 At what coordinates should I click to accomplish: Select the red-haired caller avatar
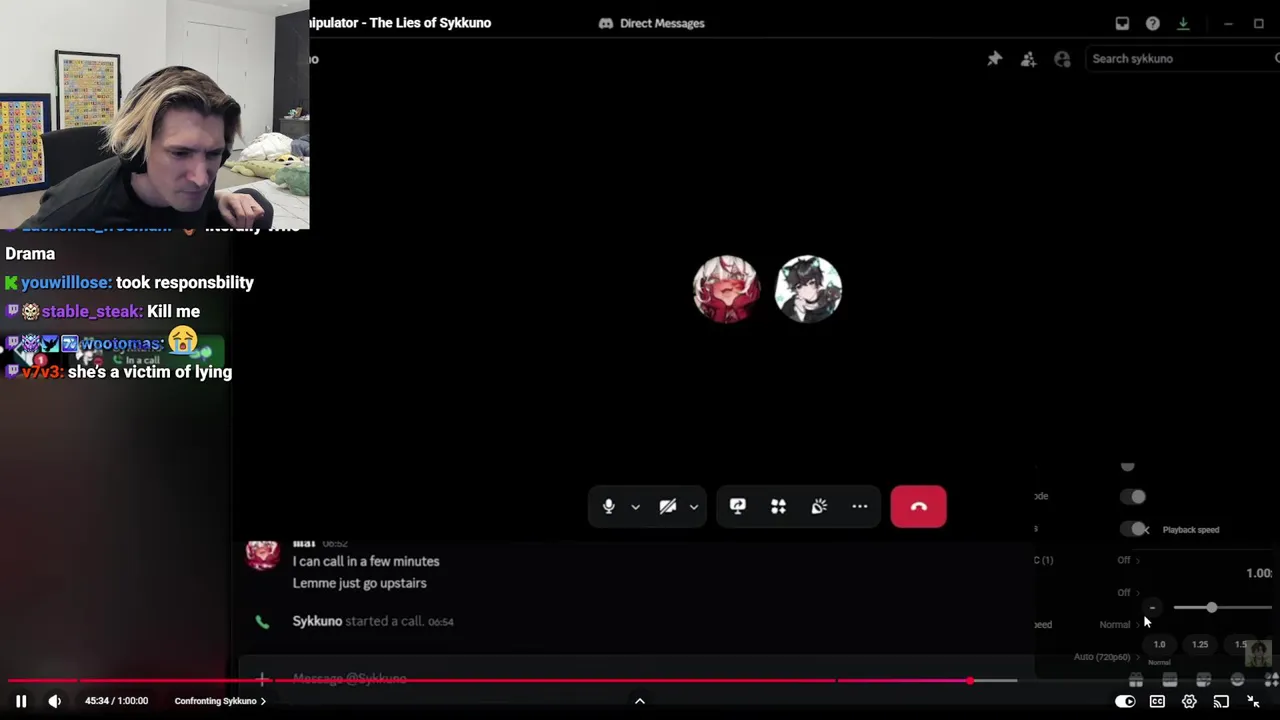point(727,289)
